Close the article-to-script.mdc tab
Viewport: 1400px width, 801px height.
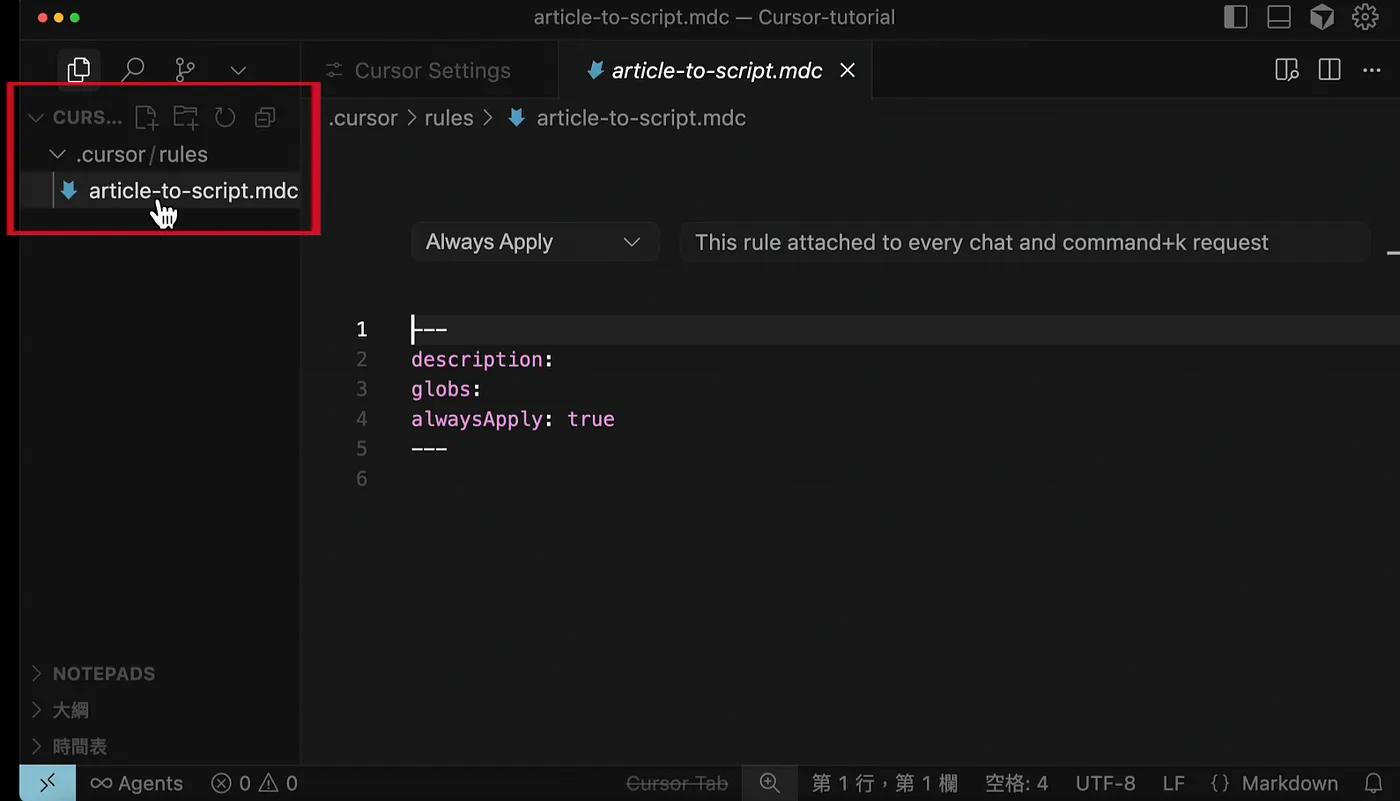coord(847,71)
